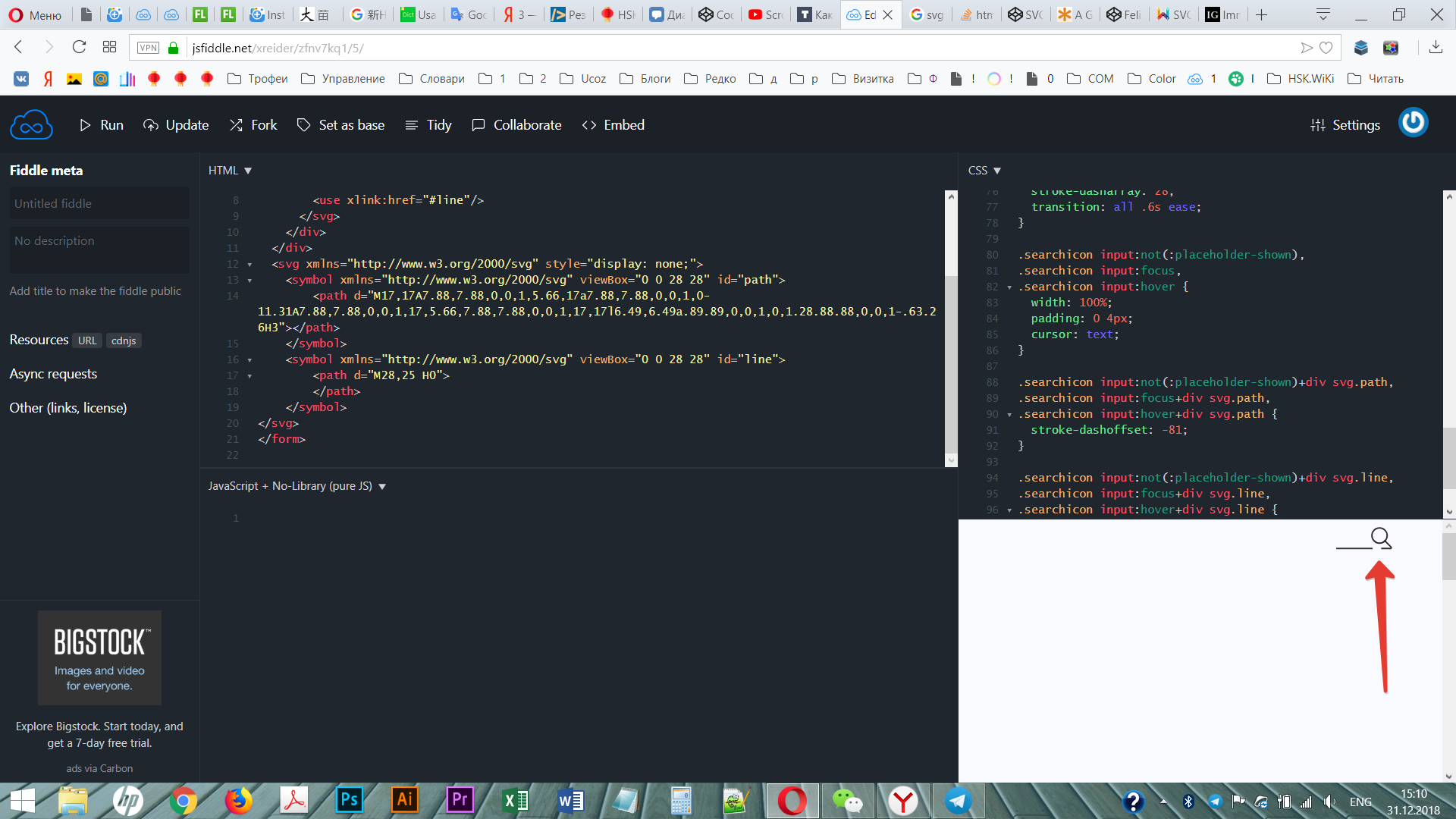The height and width of the screenshot is (819, 1456).
Task: Click Update to save the fiddle
Action: coord(176,125)
